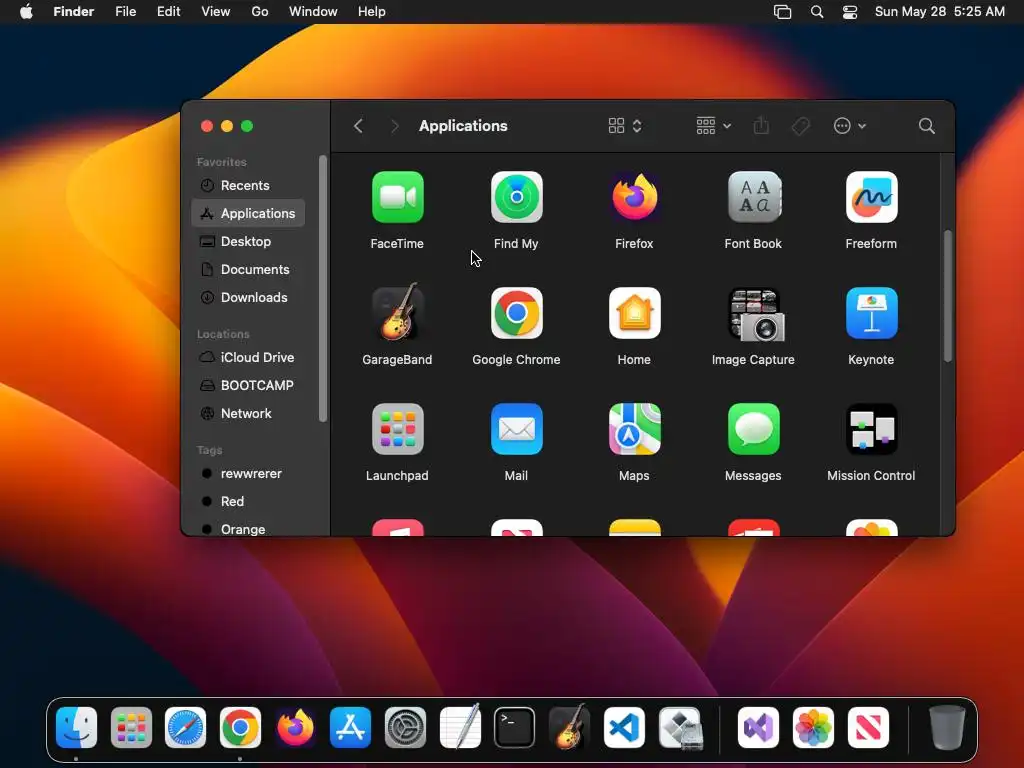This screenshot has height=768, width=1024.
Task: Click the Spotlight search icon in menu bar
Action: 816,12
